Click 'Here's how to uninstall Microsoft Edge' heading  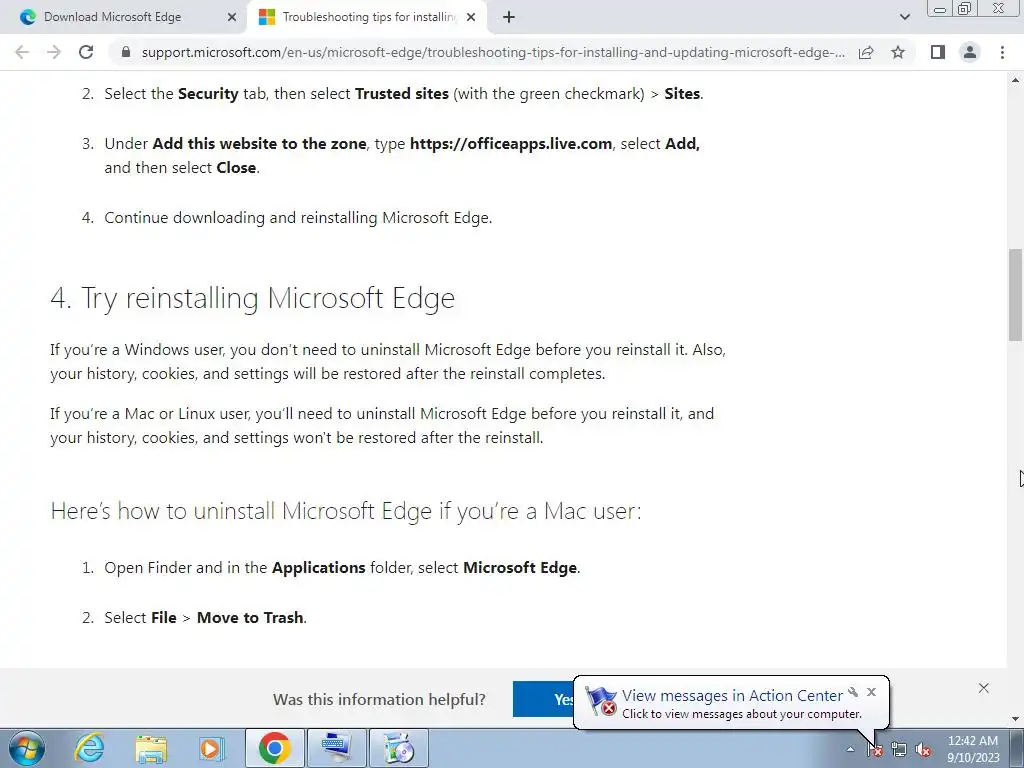pyautogui.click(x=346, y=511)
